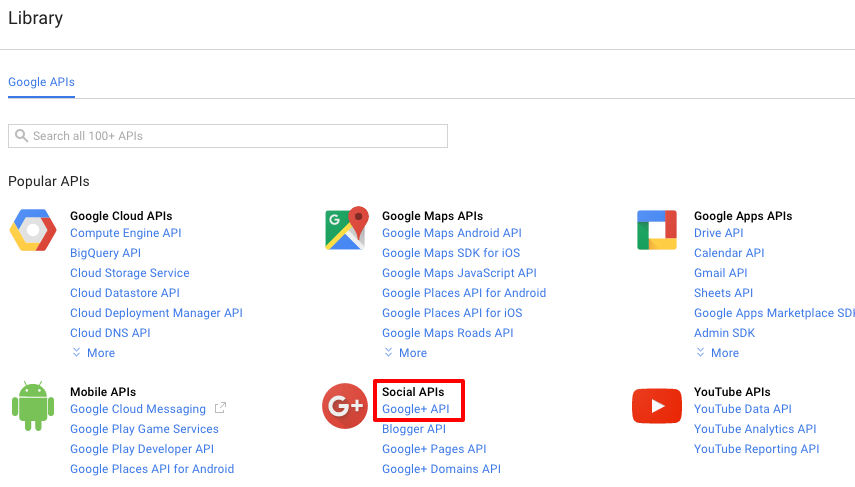Click the Google Maps pin icon

coord(346,229)
